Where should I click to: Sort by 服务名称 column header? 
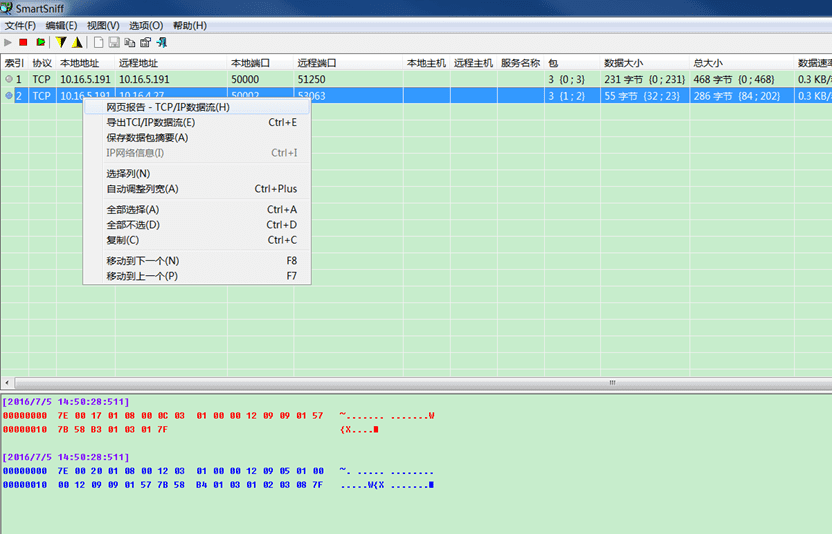tap(521, 63)
